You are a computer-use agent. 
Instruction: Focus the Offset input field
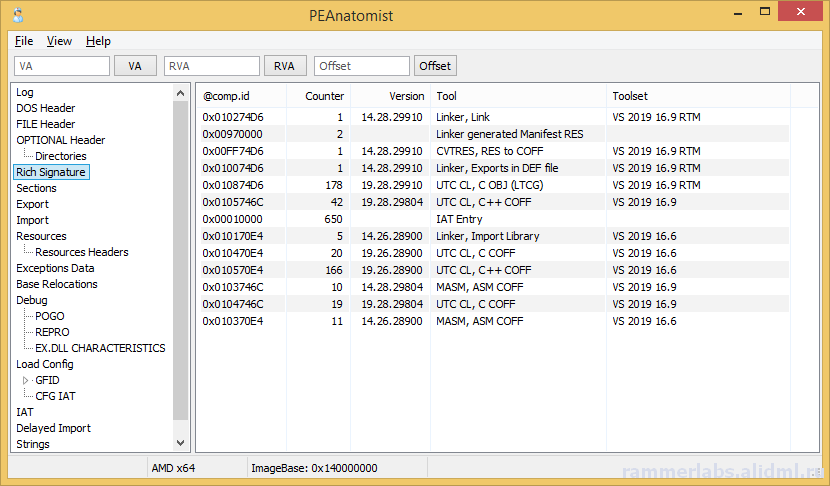[362, 66]
